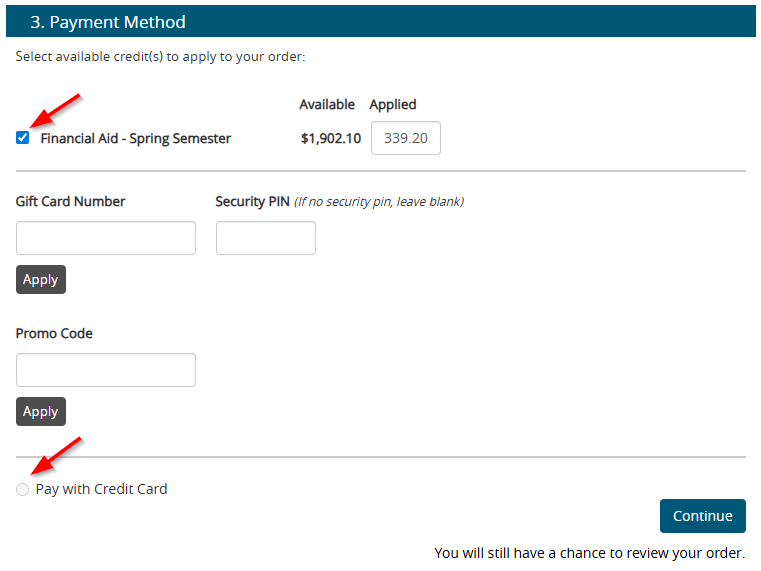
Task: Focus the Gift Card Number input field
Action: (x=106, y=238)
